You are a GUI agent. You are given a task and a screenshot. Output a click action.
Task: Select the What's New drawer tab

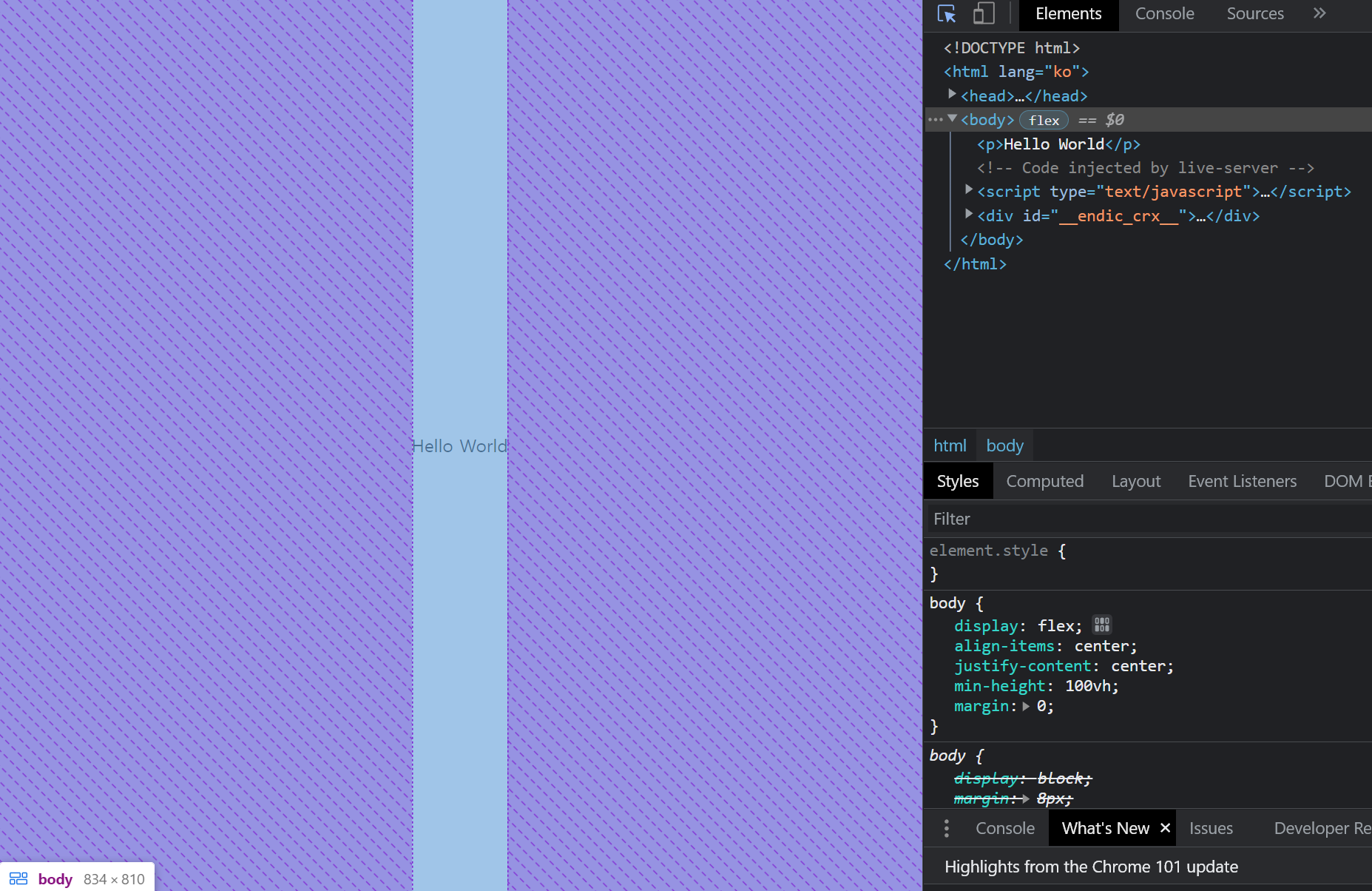1105,828
